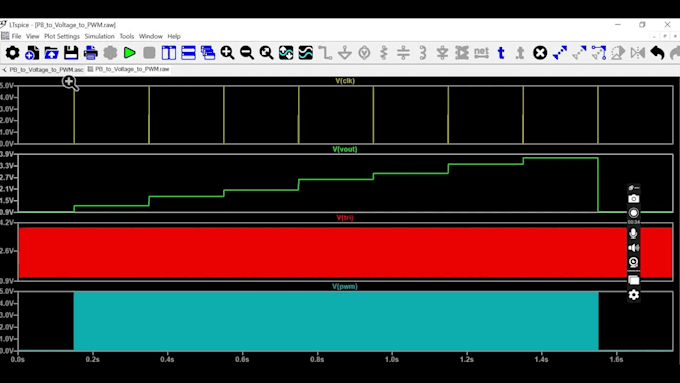Screen dimensions: 680x383
Task: Click the V(tri) trace label
Action: pyautogui.click(x=345, y=218)
